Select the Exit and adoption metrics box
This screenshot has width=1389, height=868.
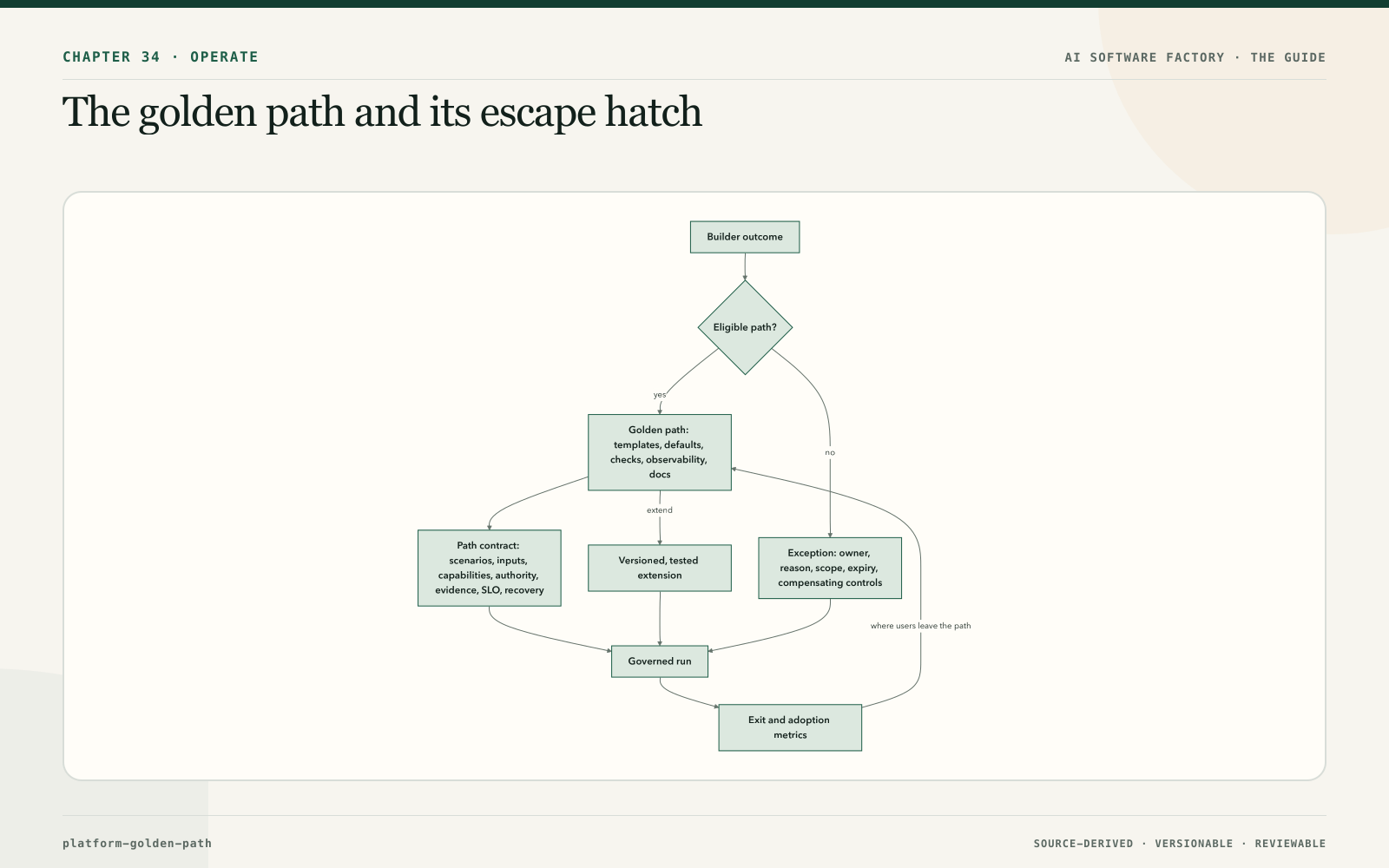click(x=790, y=727)
